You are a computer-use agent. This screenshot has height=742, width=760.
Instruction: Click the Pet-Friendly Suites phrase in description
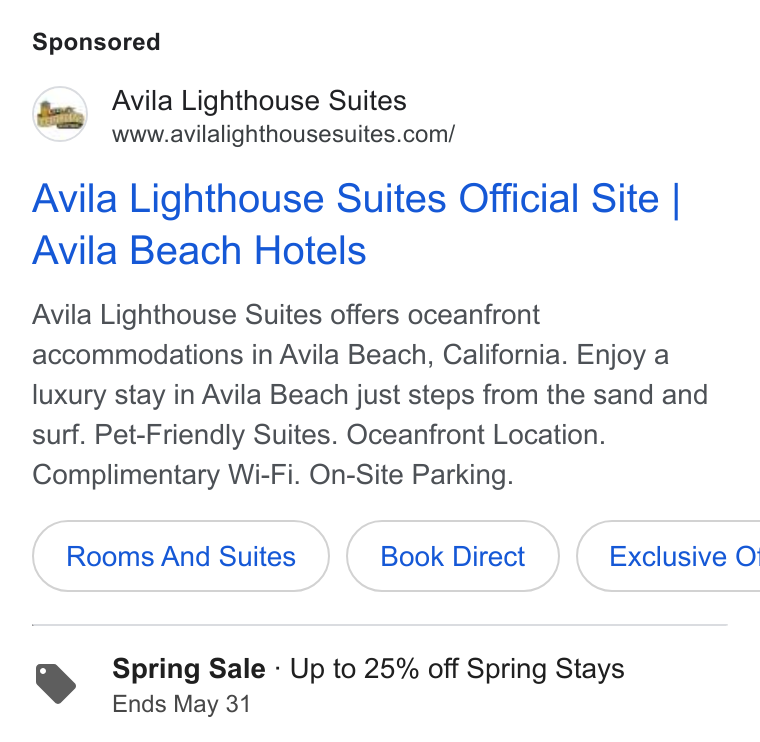click(x=216, y=435)
